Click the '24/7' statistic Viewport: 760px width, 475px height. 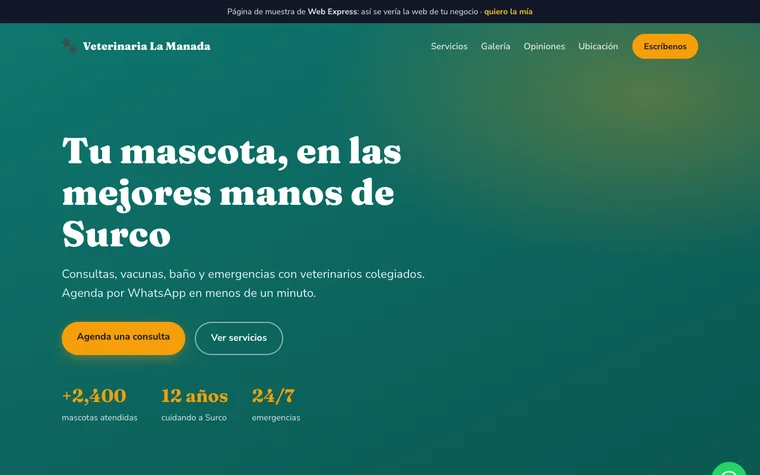pyautogui.click(x=273, y=396)
